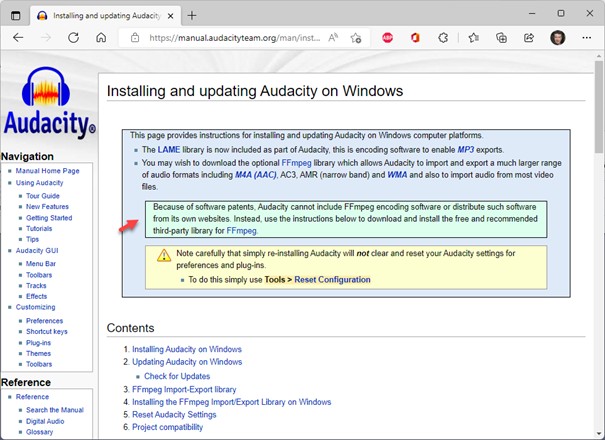The width and height of the screenshot is (605, 440).
Task: Open the ABP ad blocker extension
Action: 386,37
